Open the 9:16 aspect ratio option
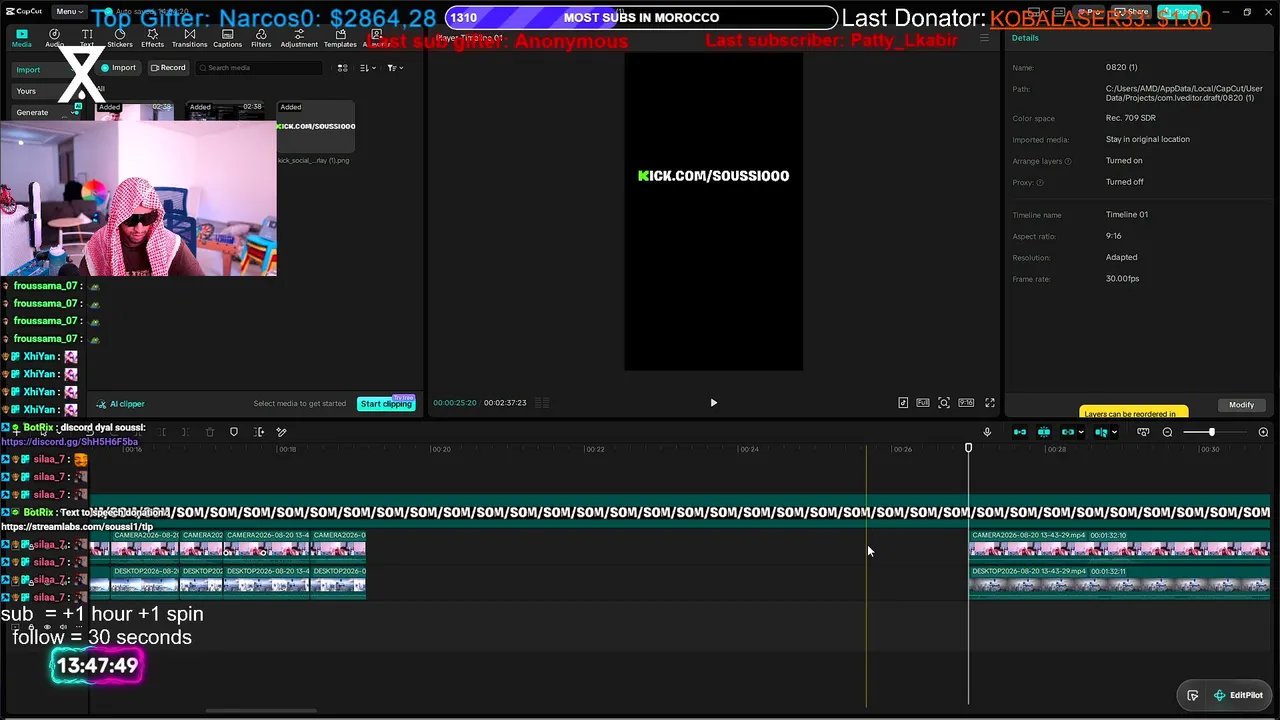This screenshot has width=1280, height=720. 966,403
